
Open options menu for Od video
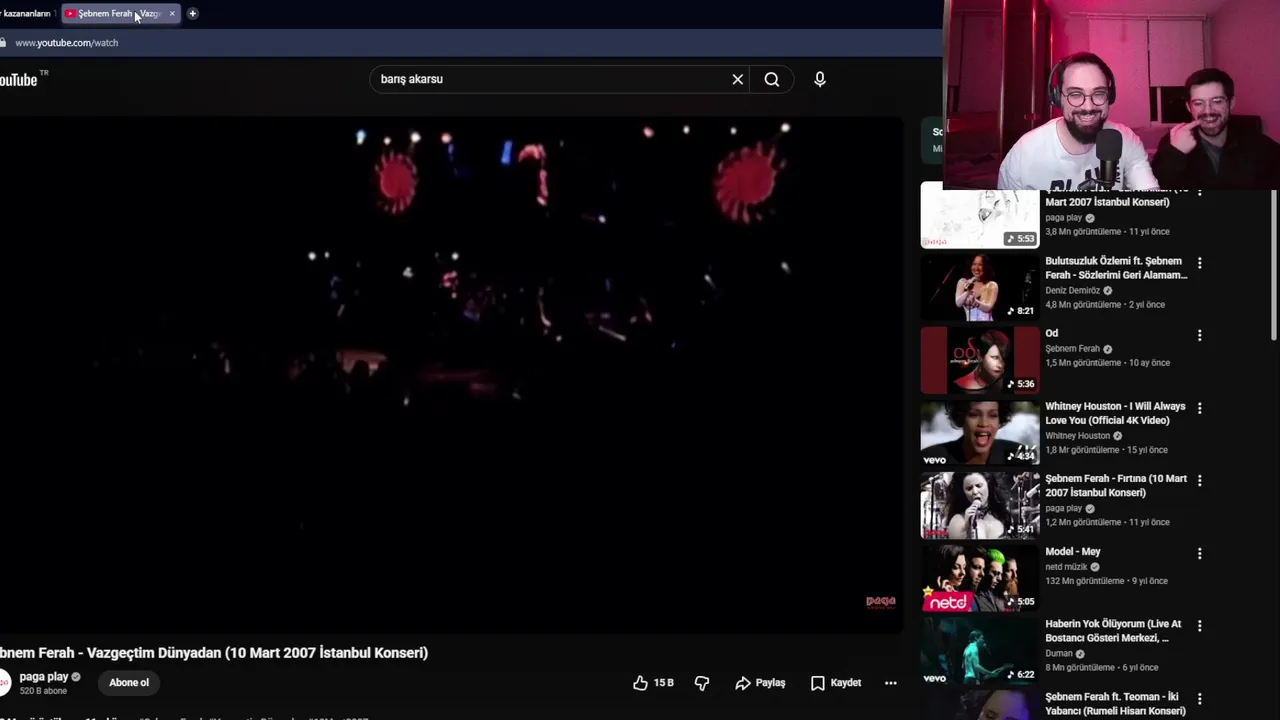click(x=1200, y=336)
